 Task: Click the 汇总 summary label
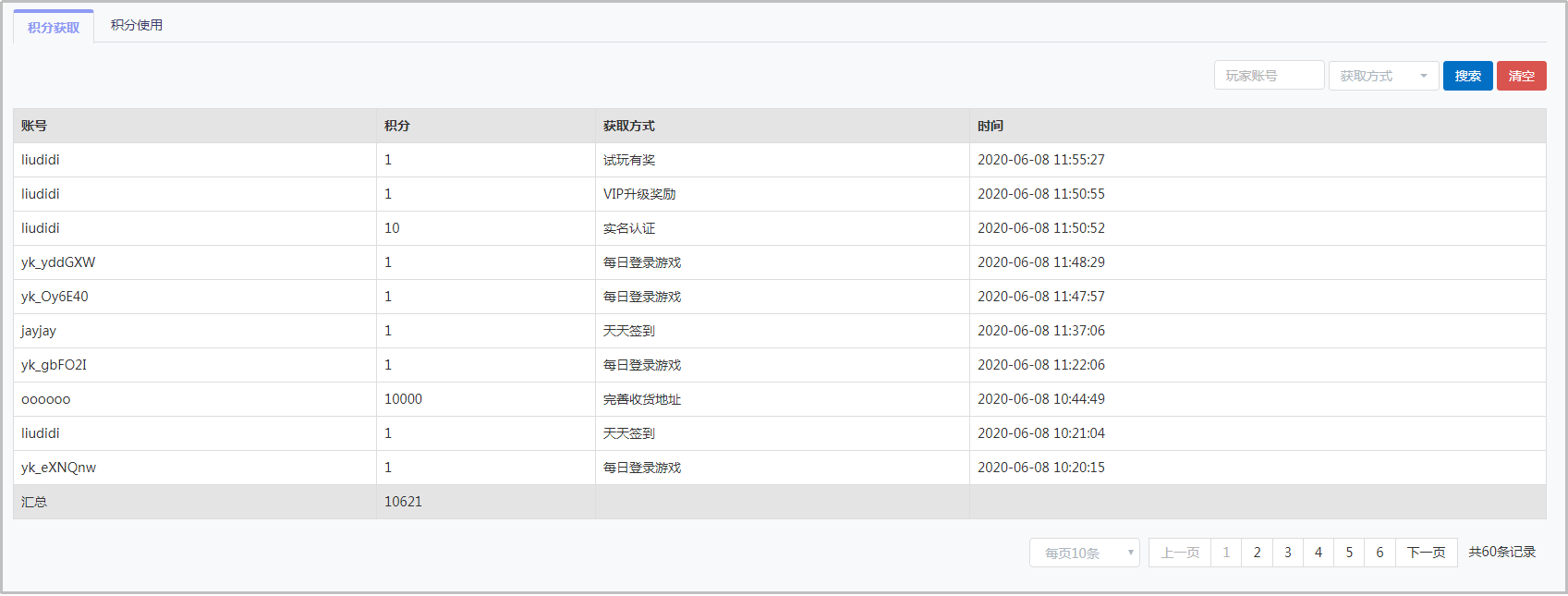[x=34, y=502]
